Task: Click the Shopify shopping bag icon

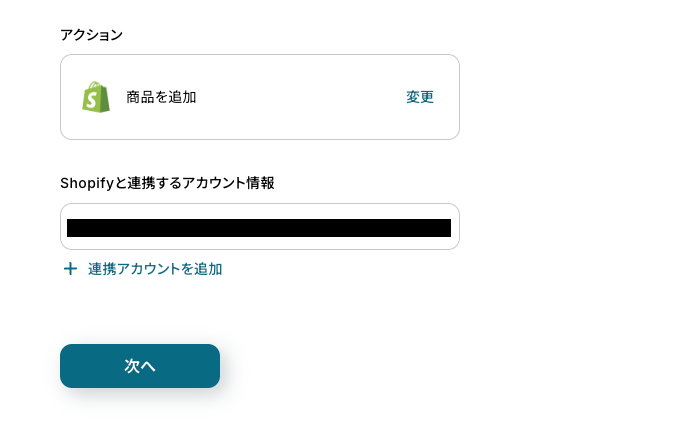Action: pos(96,97)
